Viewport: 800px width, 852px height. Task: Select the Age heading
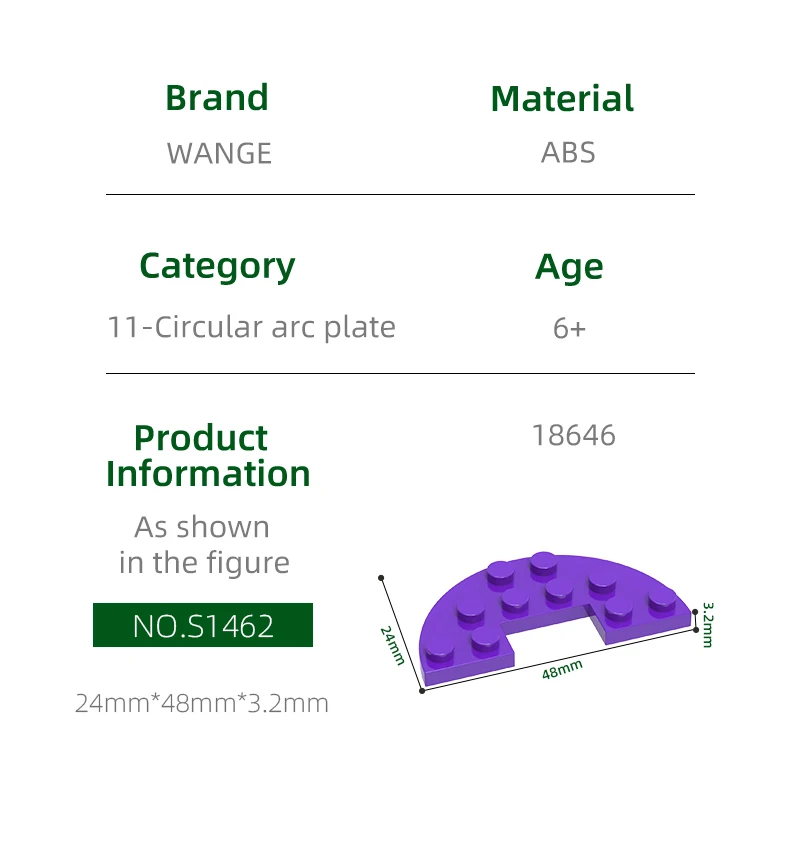569,267
